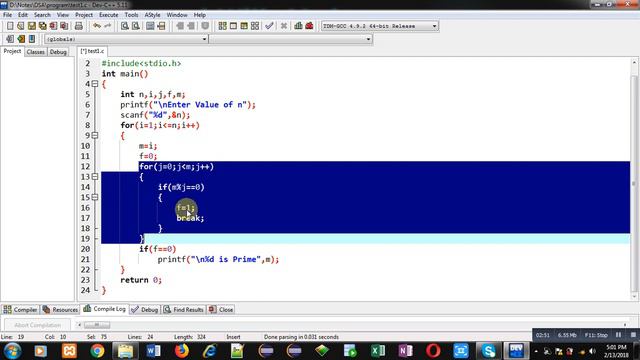Viewport: 640px width, 360px height.
Task: Open the Tools menu
Action: pos(131,15)
